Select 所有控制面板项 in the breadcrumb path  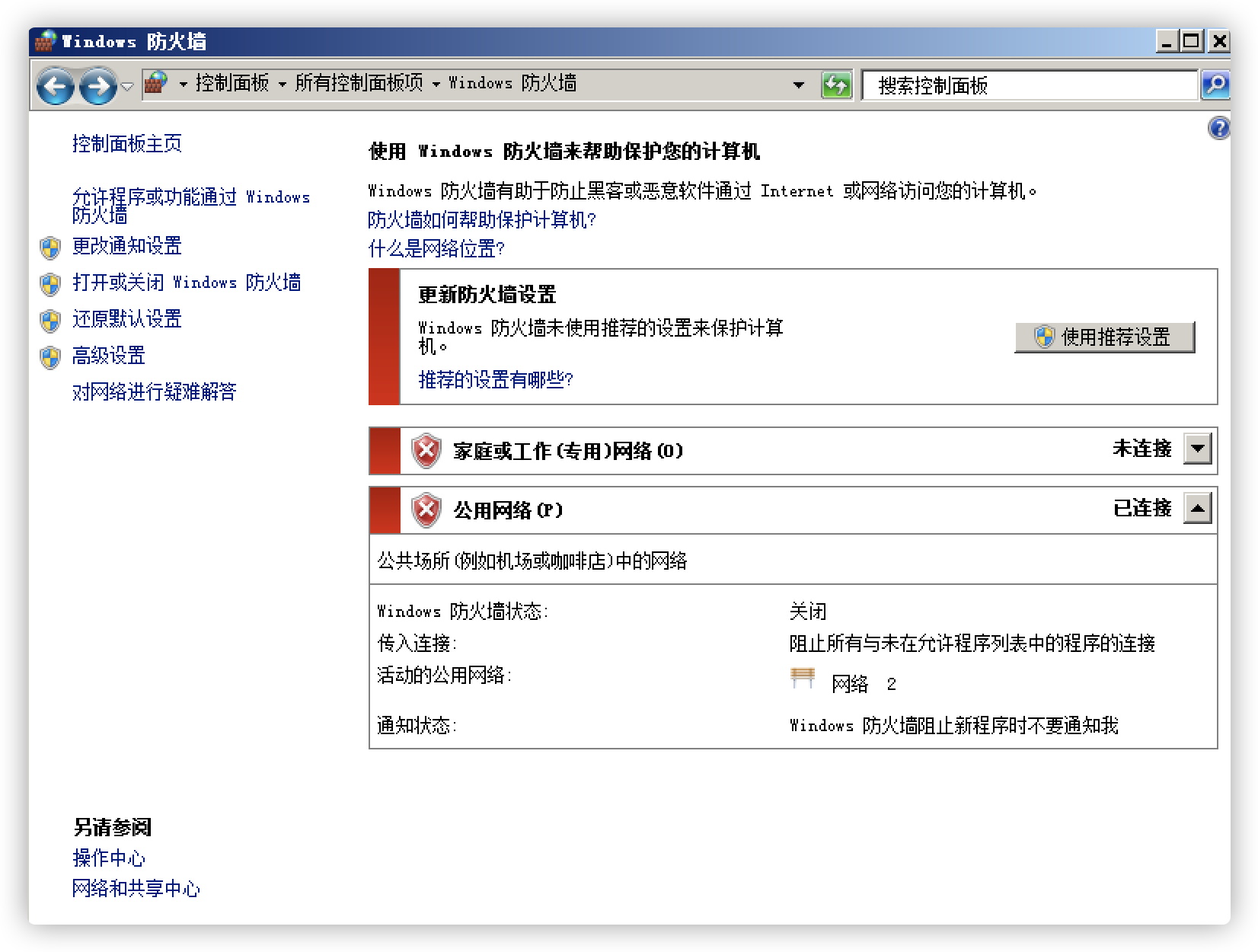tap(359, 83)
